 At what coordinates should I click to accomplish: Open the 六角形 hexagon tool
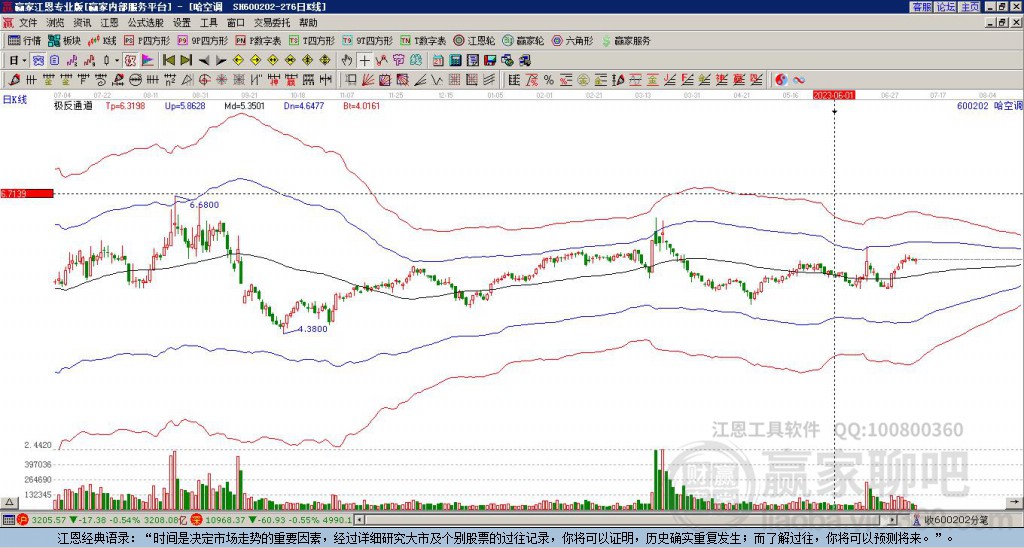pyautogui.click(x=573, y=40)
